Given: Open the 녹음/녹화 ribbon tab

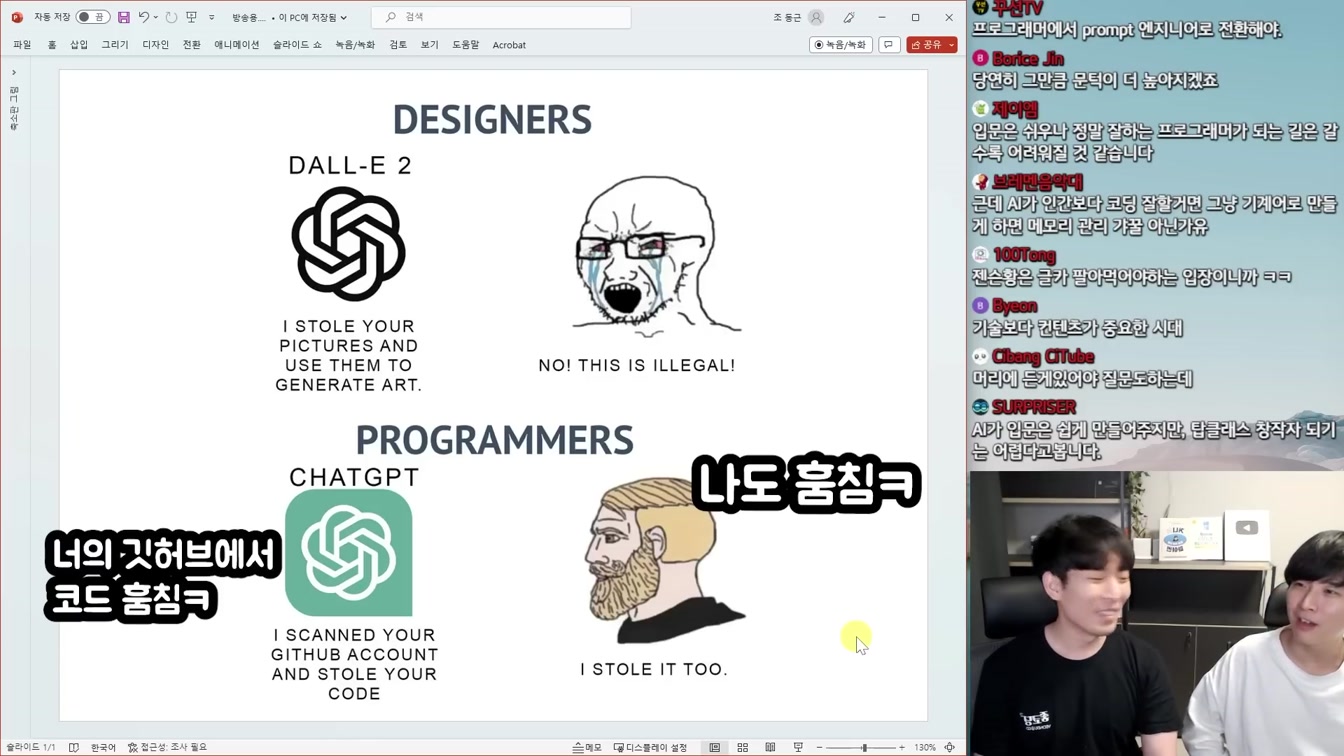Looking at the screenshot, I should [355, 45].
